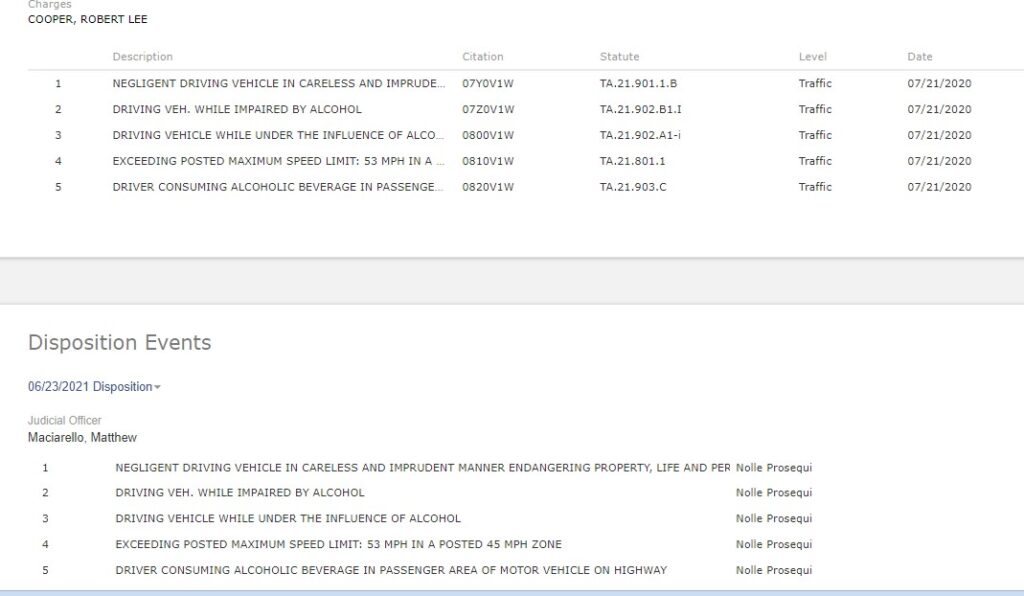Select citation 07Y0V1W
The image size is (1024, 596).
click(488, 84)
